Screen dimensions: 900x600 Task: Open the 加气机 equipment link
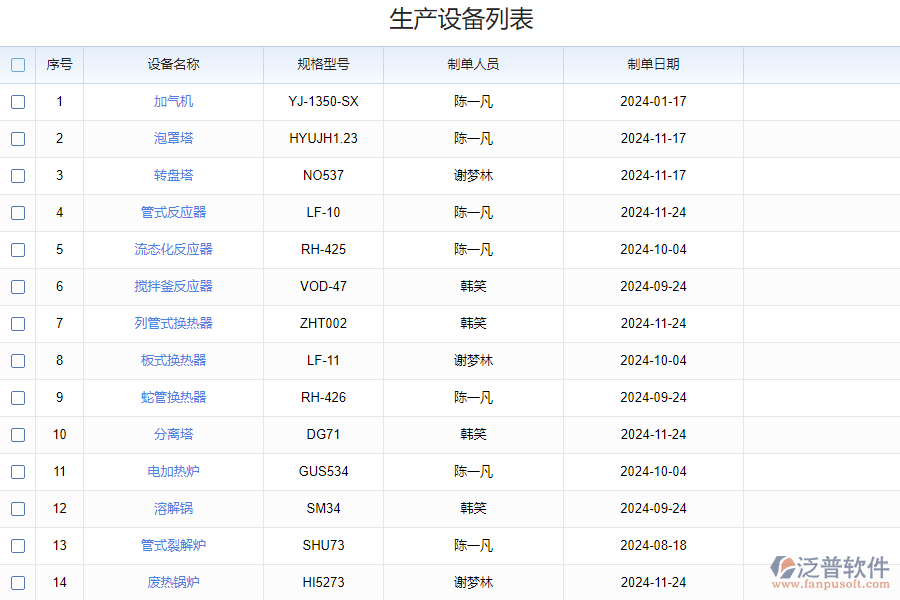point(173,102)
